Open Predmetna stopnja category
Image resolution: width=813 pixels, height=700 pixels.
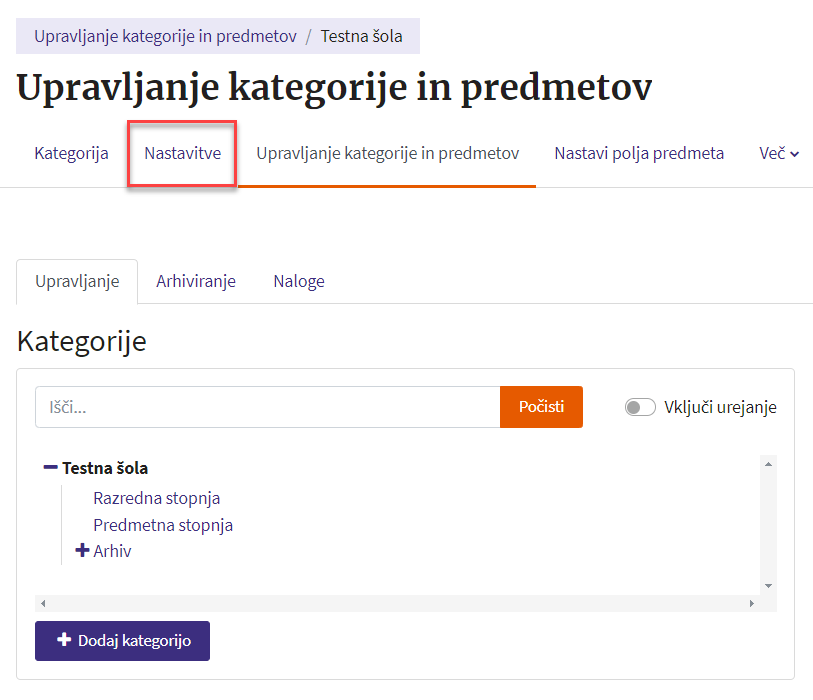(x=163, y=525)
